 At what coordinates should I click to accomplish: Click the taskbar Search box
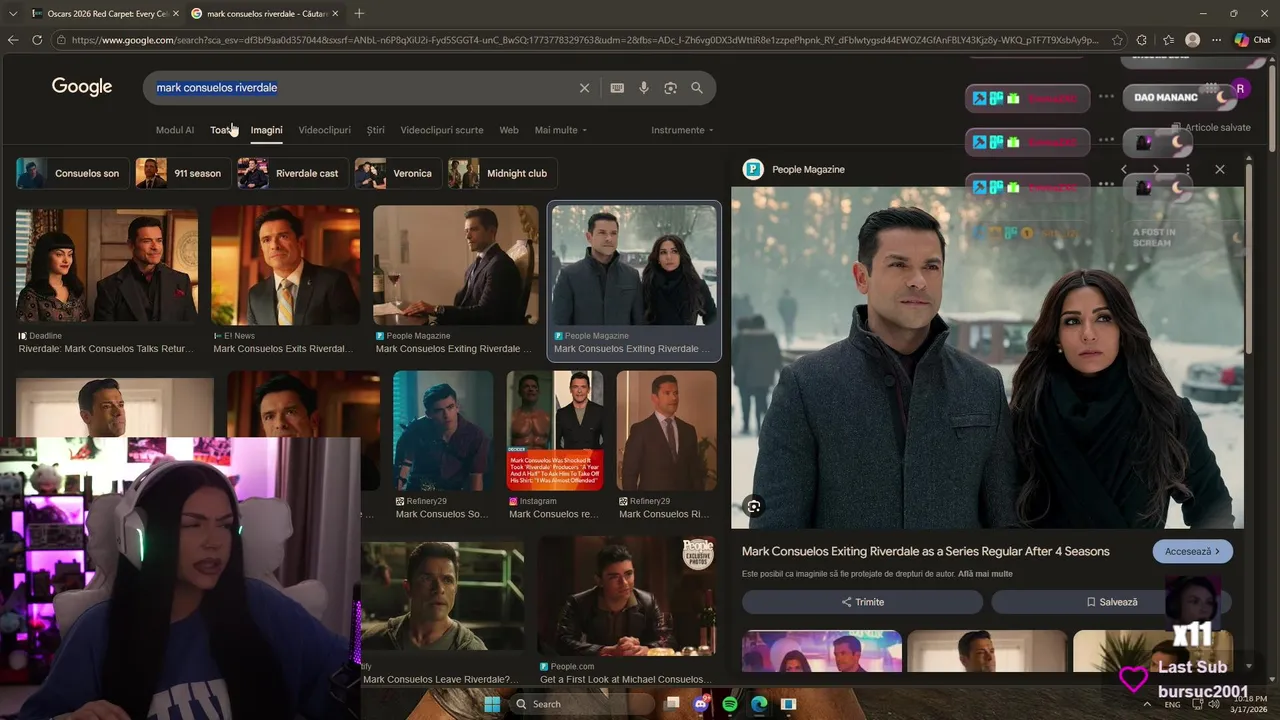click(x=581, y=704)
